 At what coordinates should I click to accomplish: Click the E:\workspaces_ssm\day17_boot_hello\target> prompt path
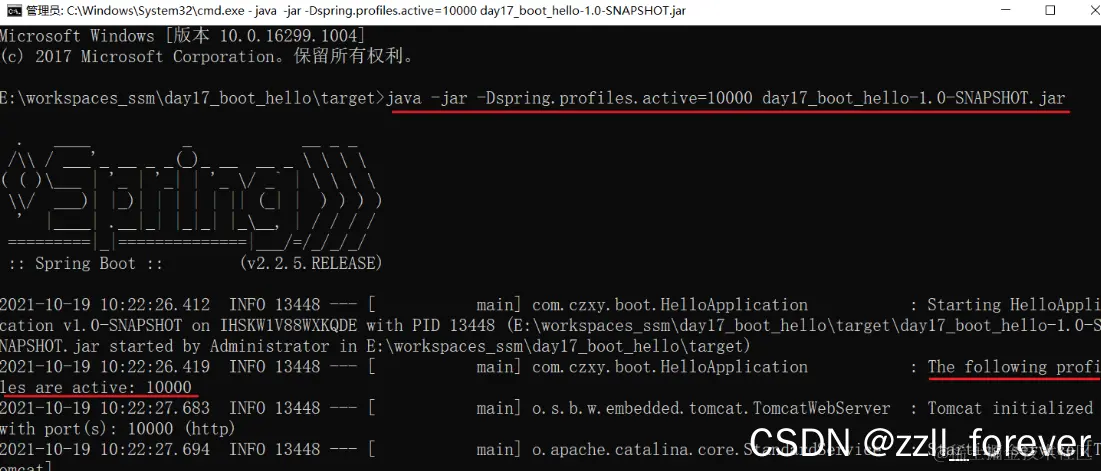pyautogui.click(x=192, y=98)
